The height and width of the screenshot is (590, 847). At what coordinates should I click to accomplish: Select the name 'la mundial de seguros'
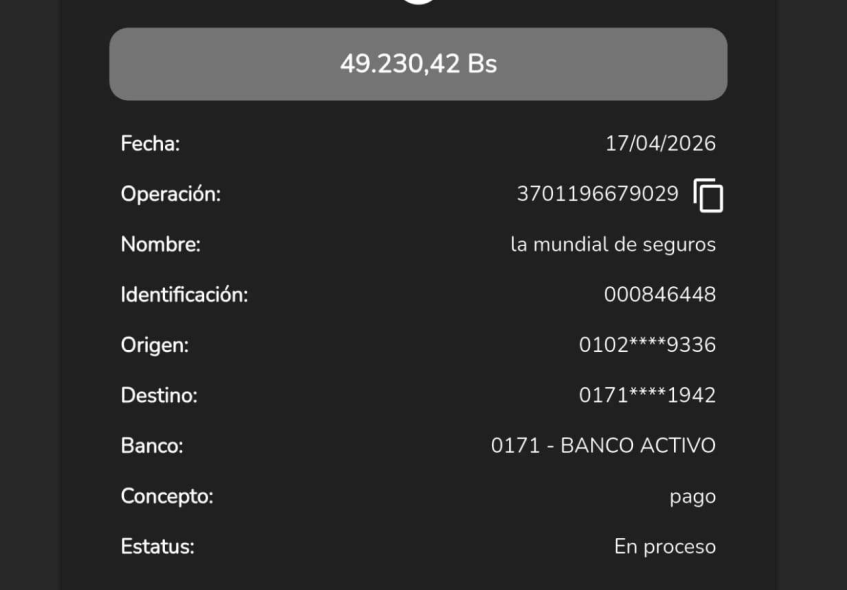click(x=613, y=245)
